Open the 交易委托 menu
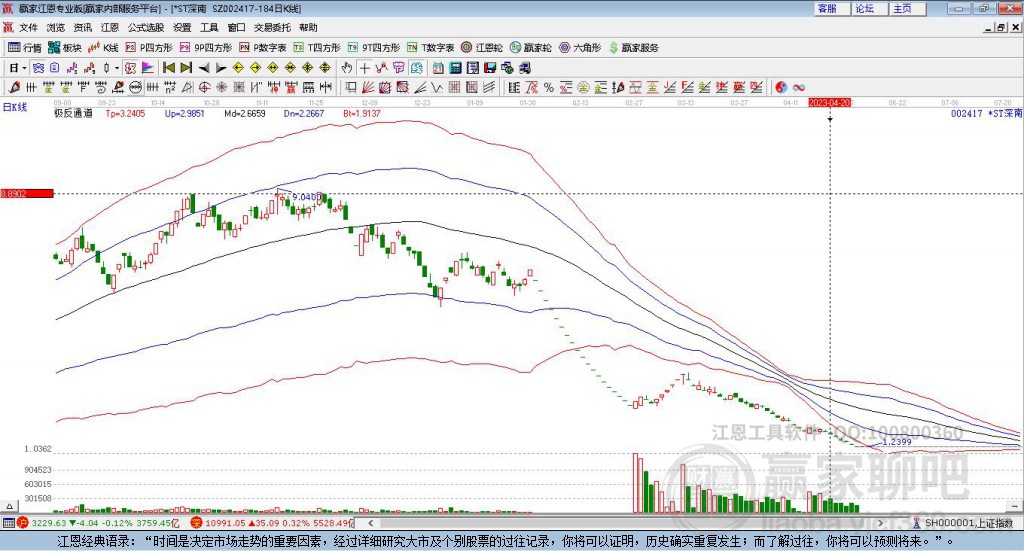Image resolution: width=1024 pixels, height=551 pixels. point(272,27)
